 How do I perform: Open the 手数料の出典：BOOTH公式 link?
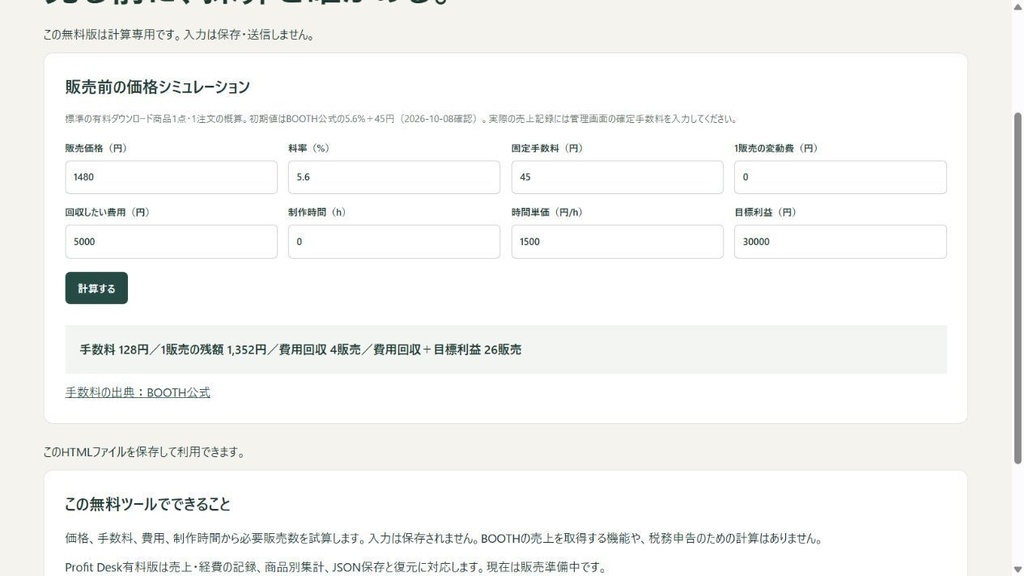click(138, 392)
